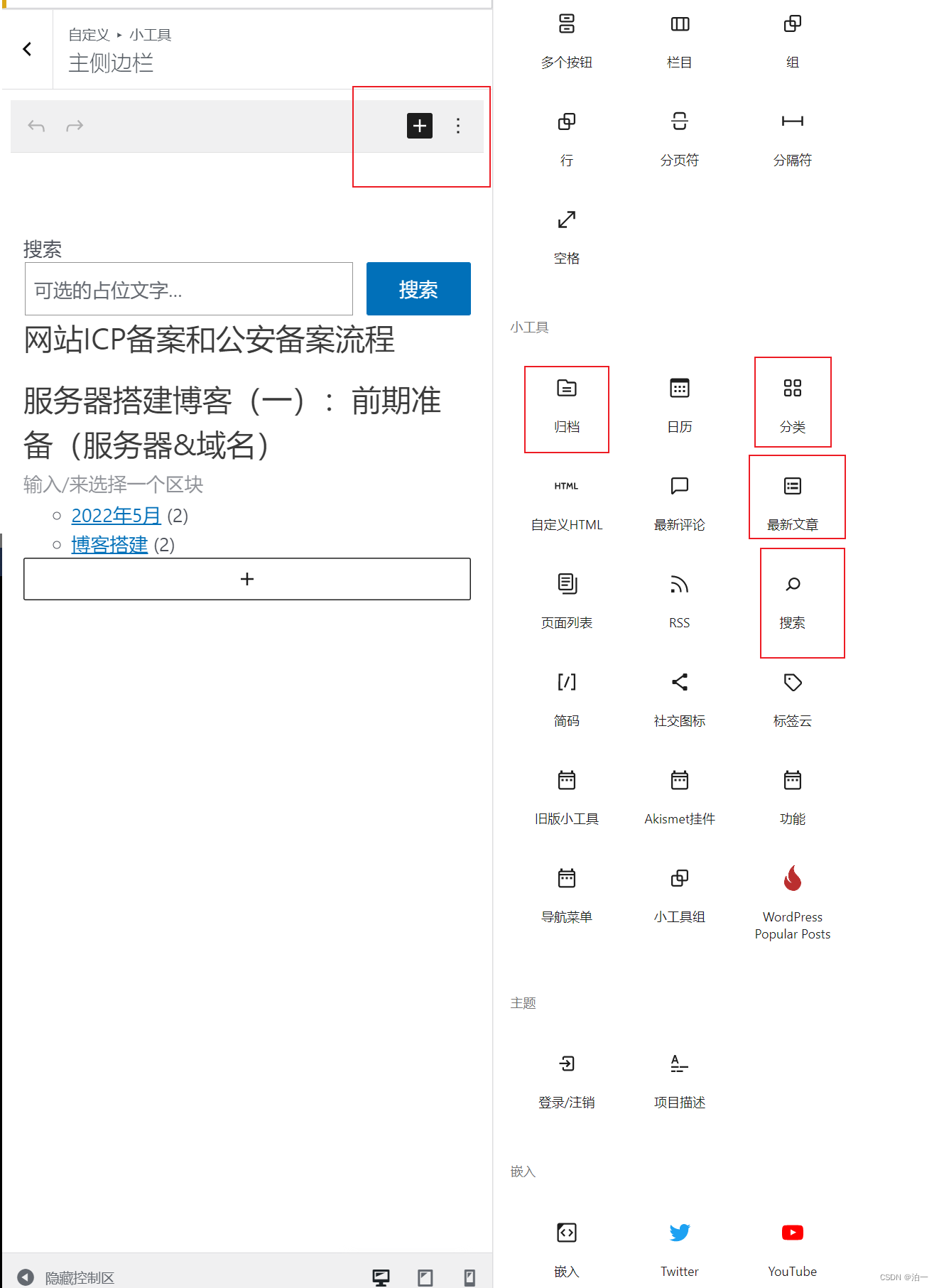Add the RSS widget

coord(679,602)
